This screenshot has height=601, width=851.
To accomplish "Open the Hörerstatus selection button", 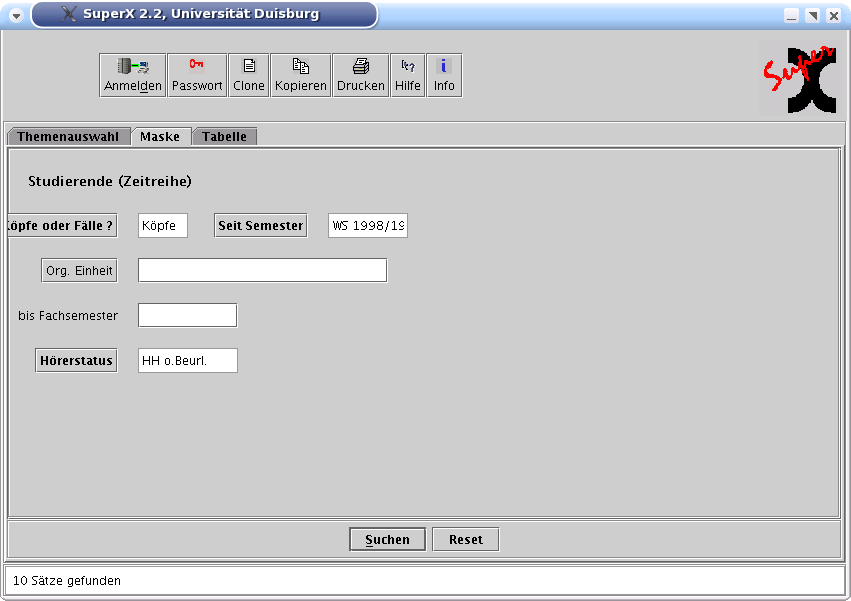I will (76, 361).
